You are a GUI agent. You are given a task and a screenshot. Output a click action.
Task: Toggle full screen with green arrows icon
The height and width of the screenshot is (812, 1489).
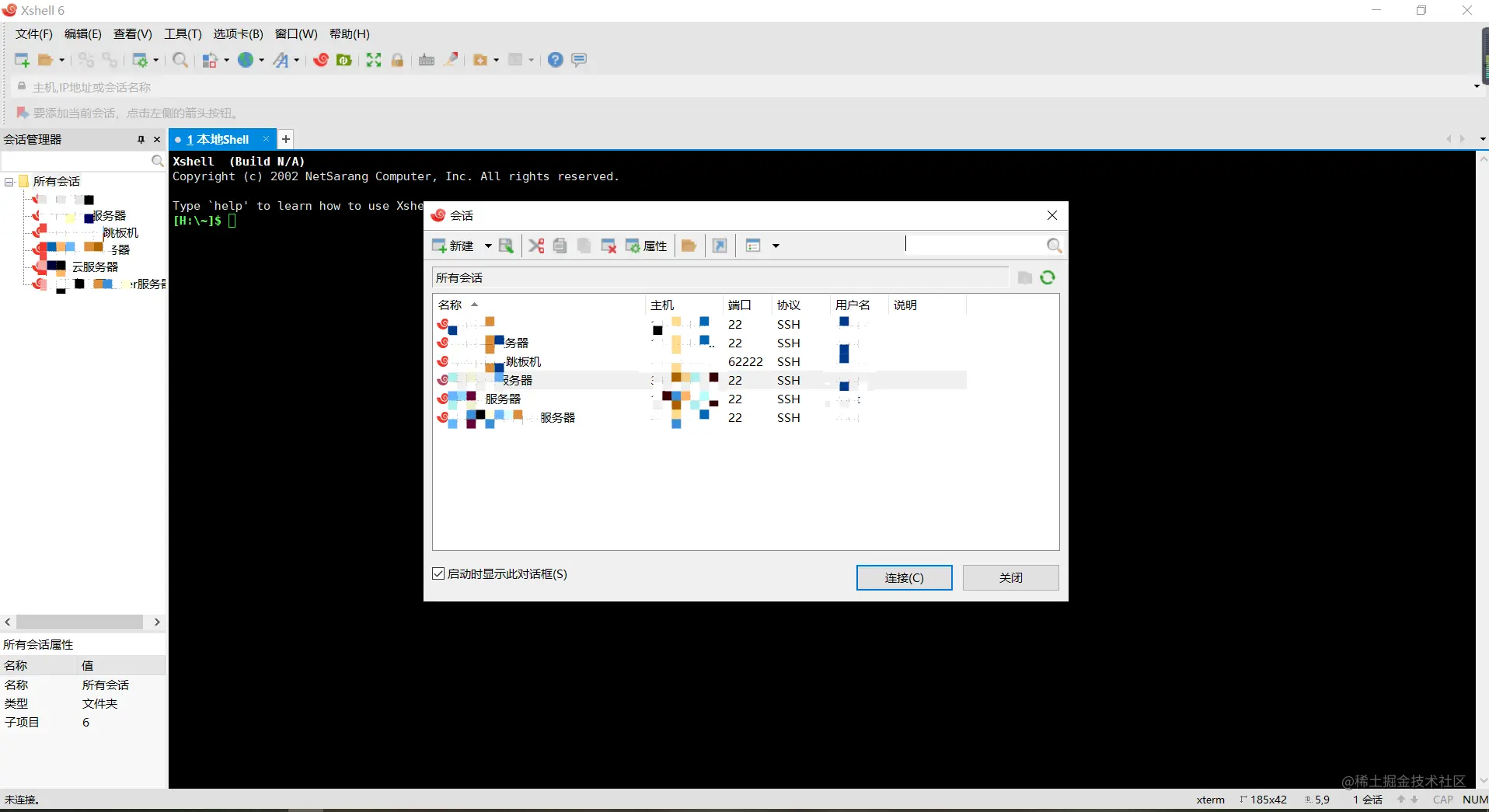374,60
